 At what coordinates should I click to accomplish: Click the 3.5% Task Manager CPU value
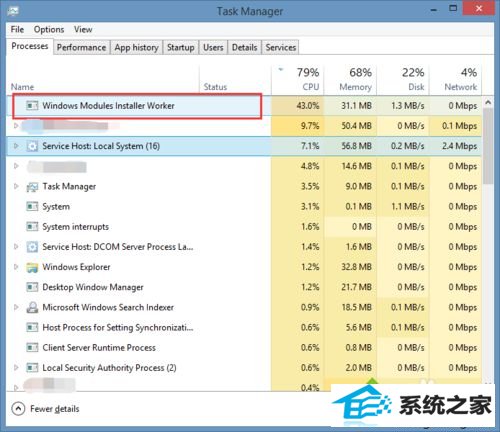point(310,186)
